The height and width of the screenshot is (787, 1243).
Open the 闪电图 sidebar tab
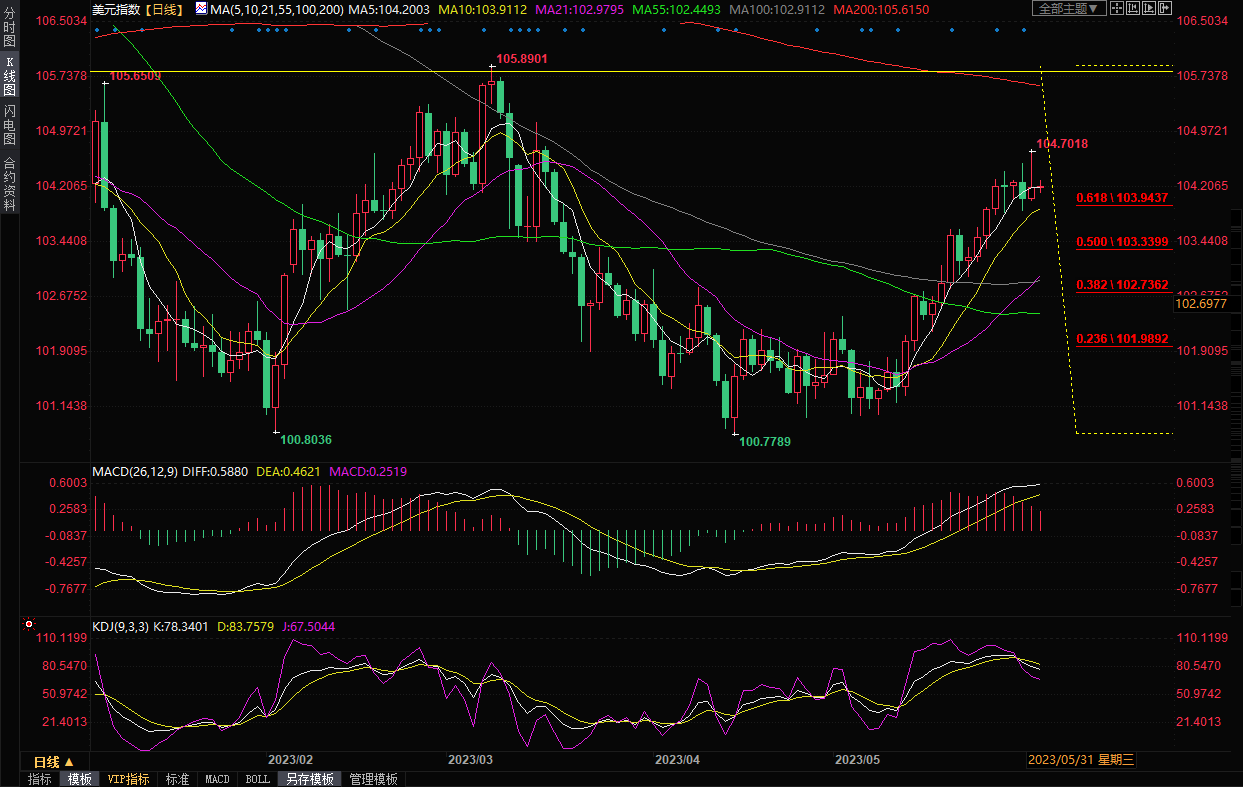coord(9,124)
